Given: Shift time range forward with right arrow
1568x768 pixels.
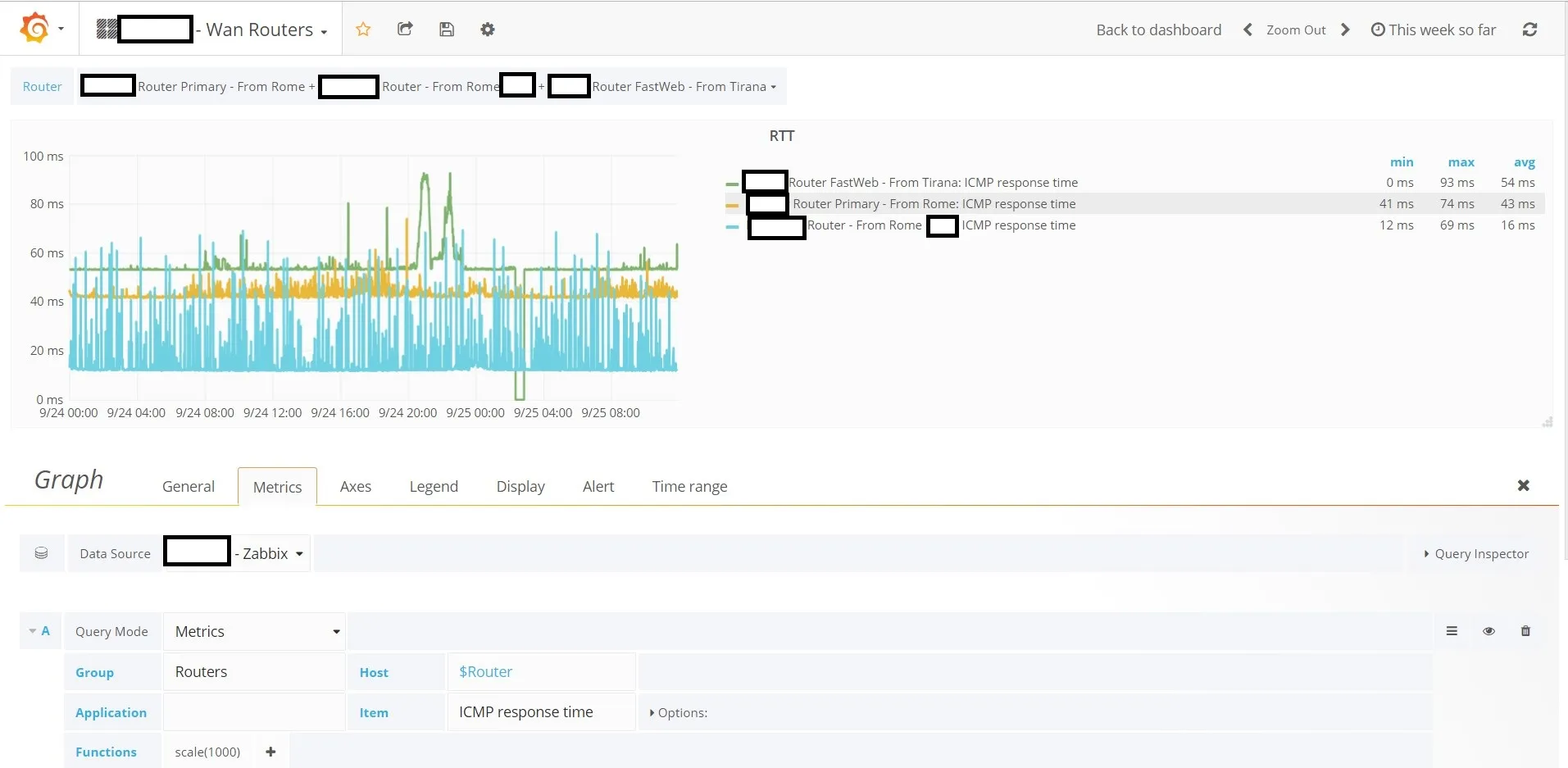Looking at the screenshot, I should 1345,30.
